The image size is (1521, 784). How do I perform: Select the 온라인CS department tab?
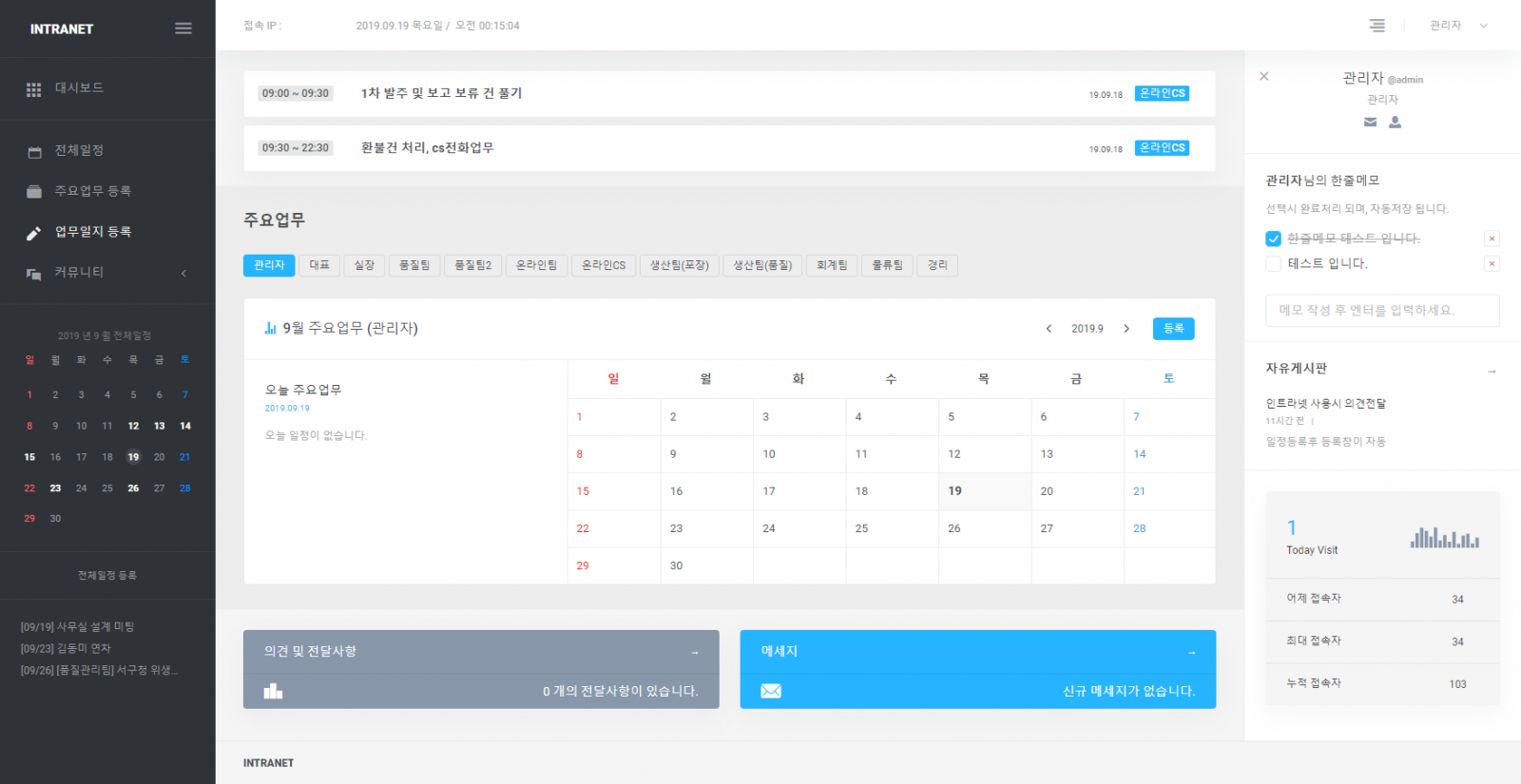point(604,265)
